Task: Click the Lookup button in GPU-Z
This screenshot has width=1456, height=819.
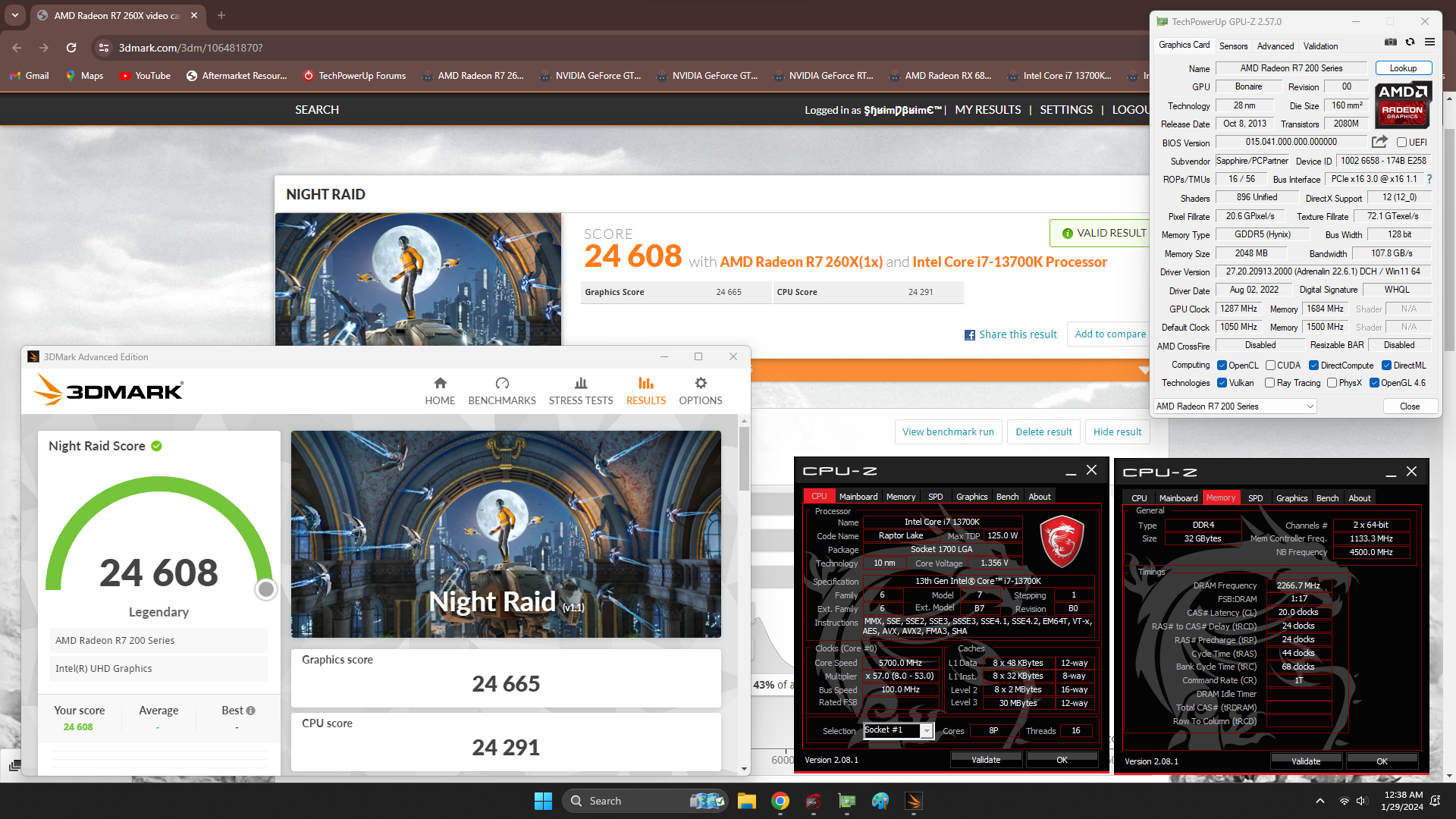Action: pyautogui.click(x=1403, y=68)
